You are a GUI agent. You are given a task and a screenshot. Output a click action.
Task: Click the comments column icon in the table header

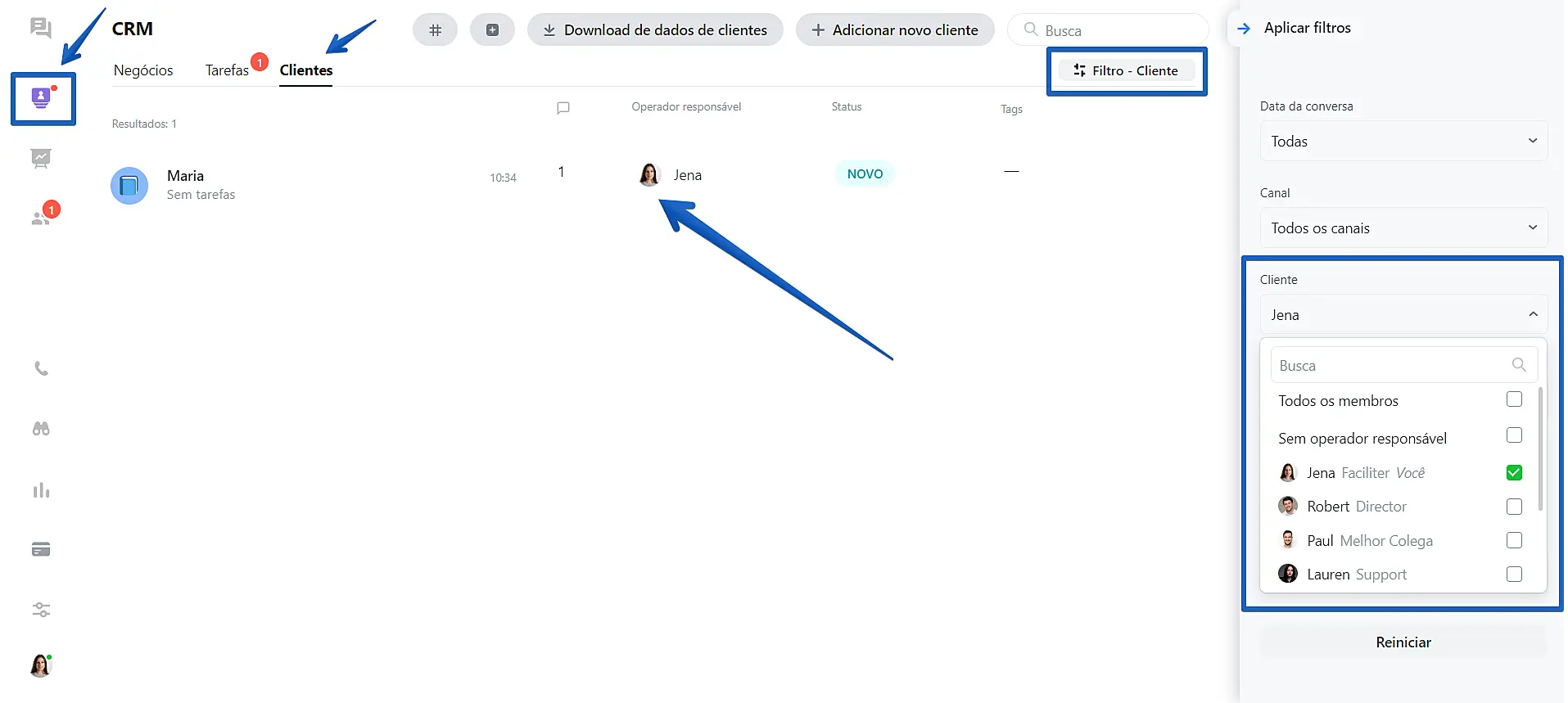tap(563, 108)
